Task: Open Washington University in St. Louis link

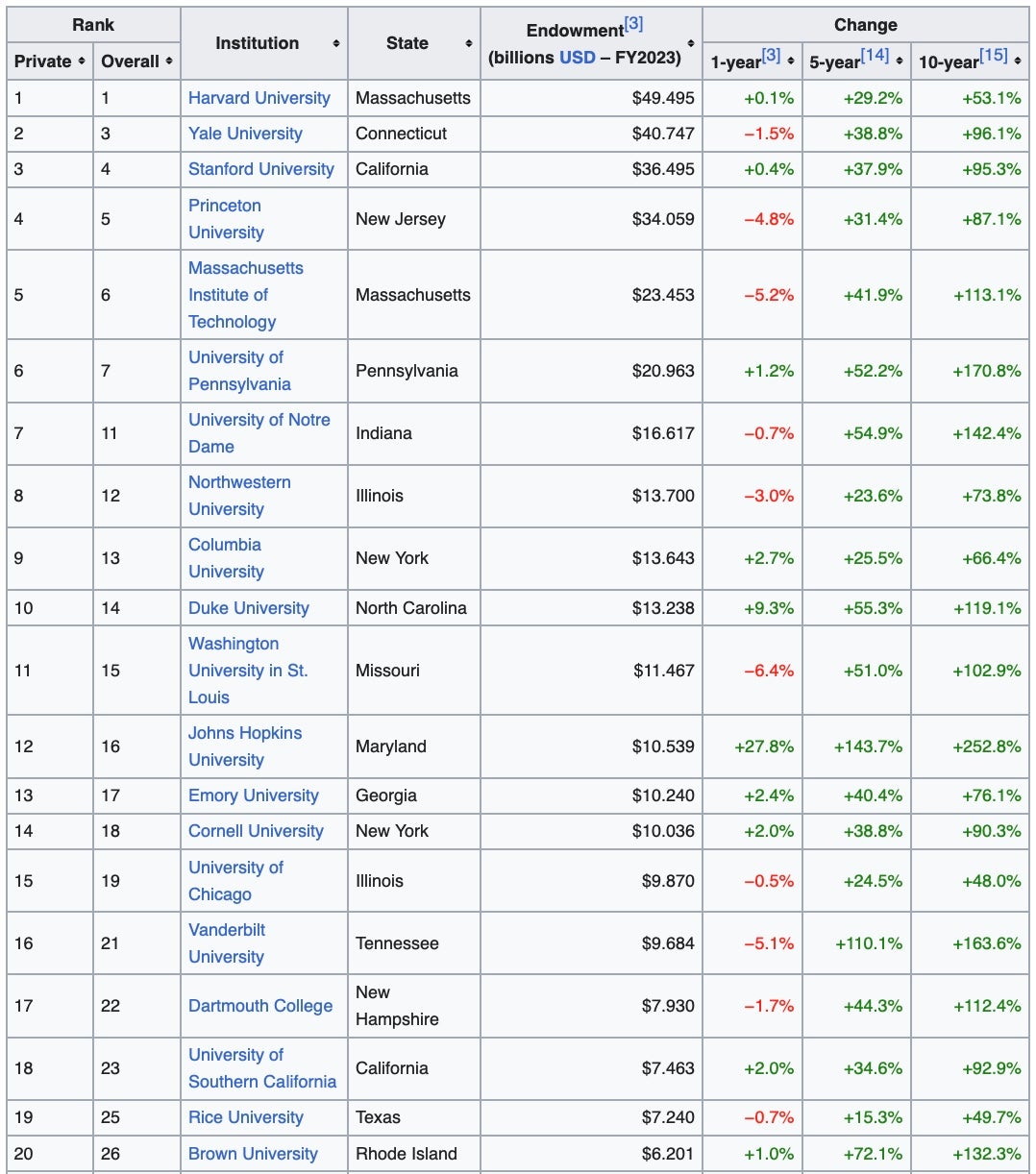Action: pyautogui.click(x=247, y=671)
